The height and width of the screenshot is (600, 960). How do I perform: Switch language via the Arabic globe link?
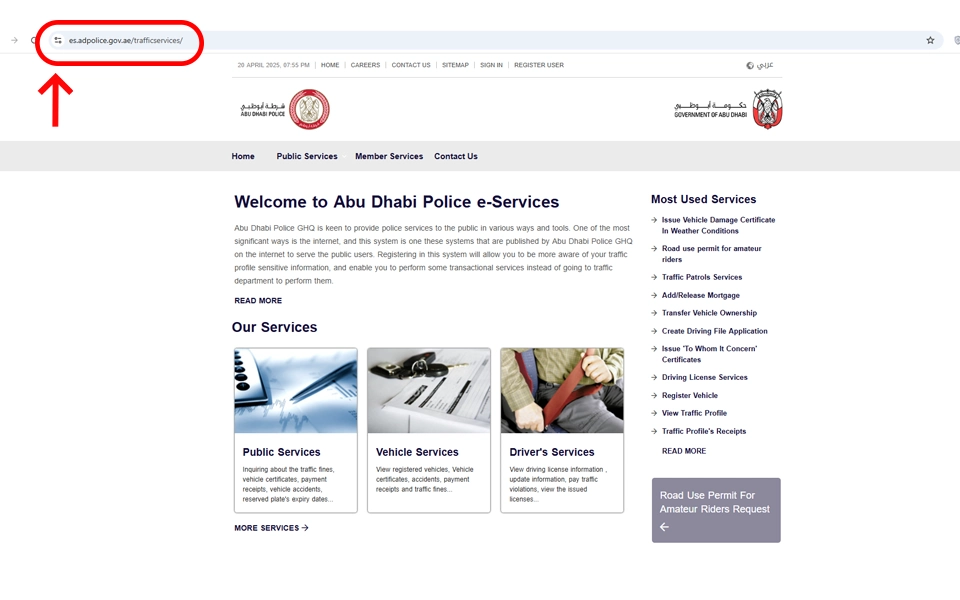[760, 65]
